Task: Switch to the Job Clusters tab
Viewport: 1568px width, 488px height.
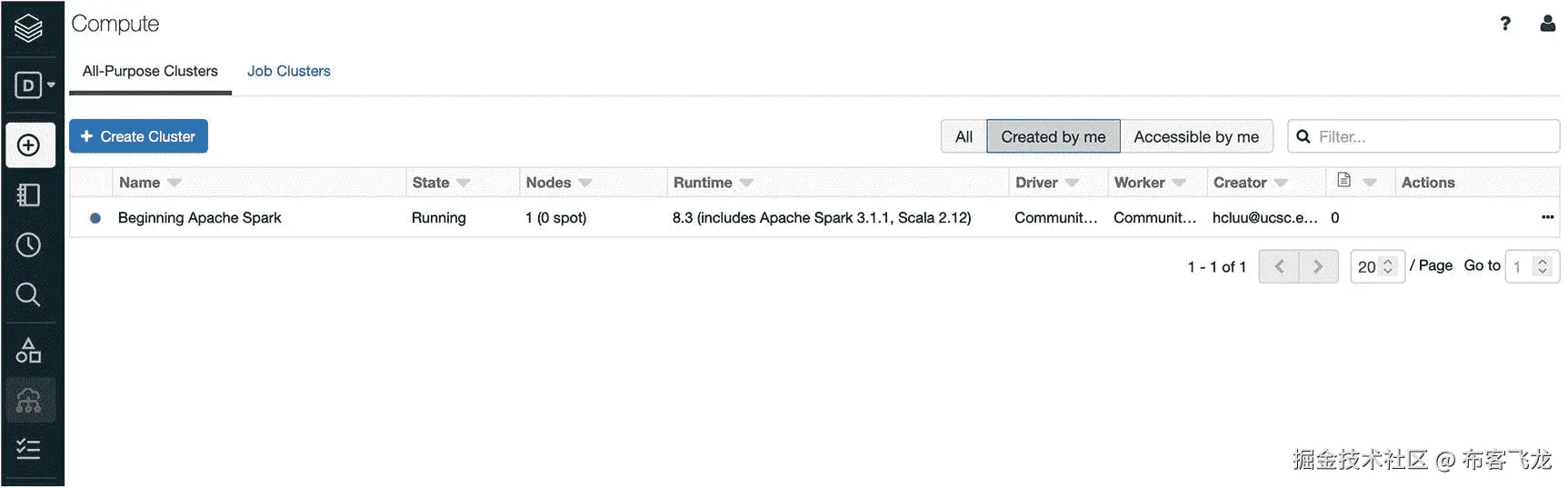Action: (288, 71)
